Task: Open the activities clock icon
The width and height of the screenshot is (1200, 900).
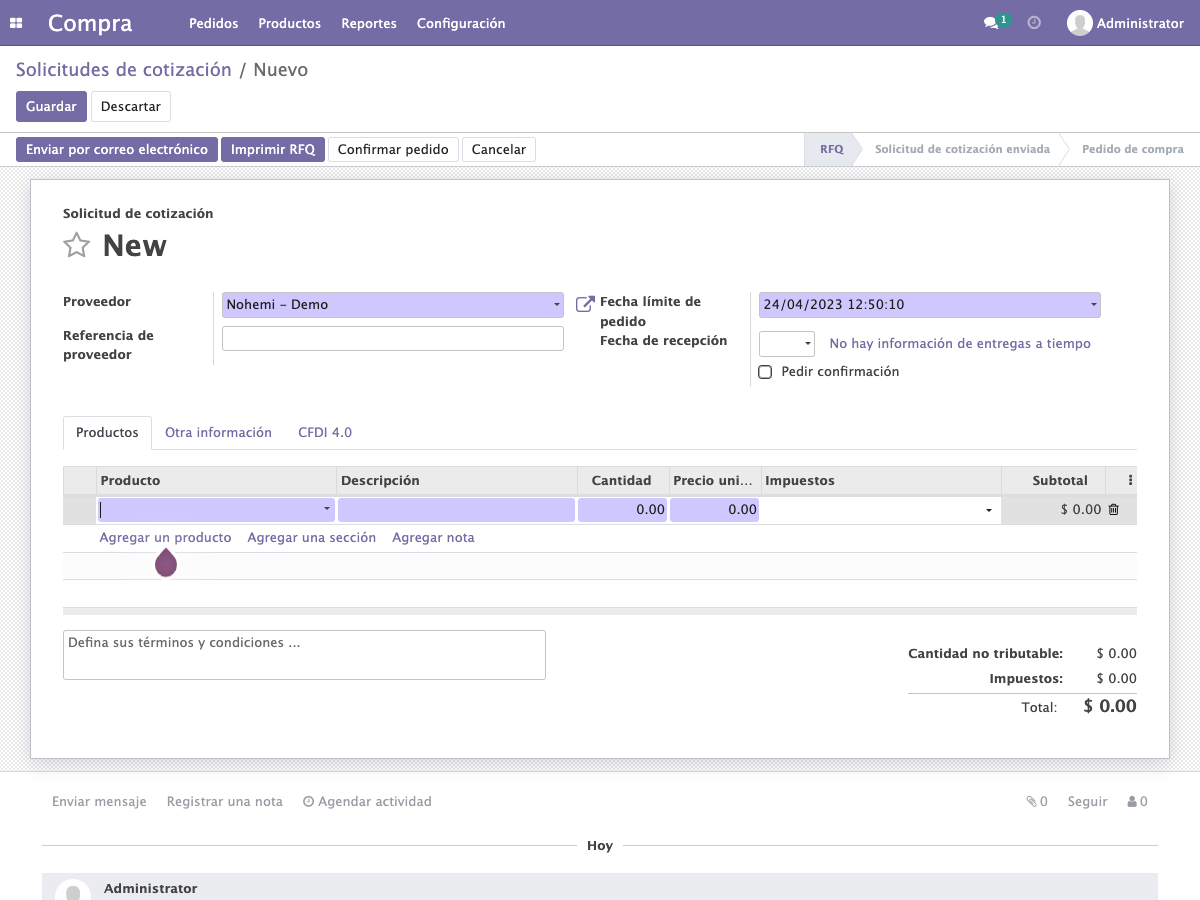Action: pos(1034,23)
